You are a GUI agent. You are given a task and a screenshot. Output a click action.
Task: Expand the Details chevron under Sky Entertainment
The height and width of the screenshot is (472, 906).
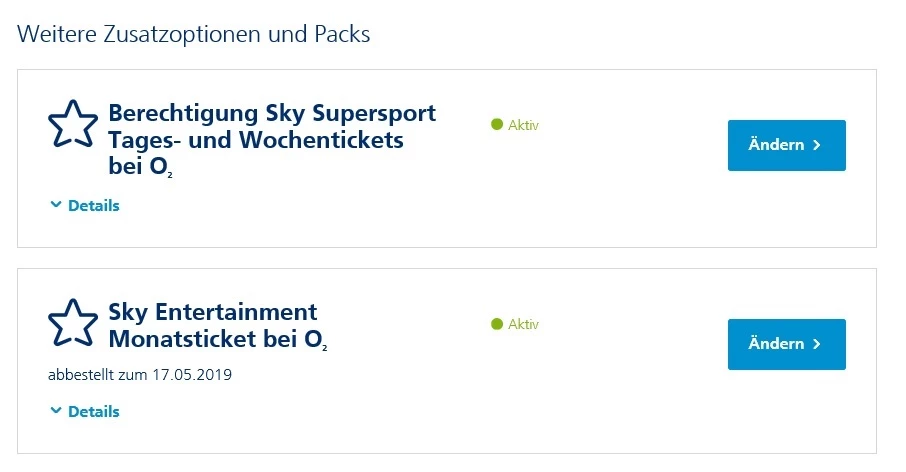click(56, 411)
